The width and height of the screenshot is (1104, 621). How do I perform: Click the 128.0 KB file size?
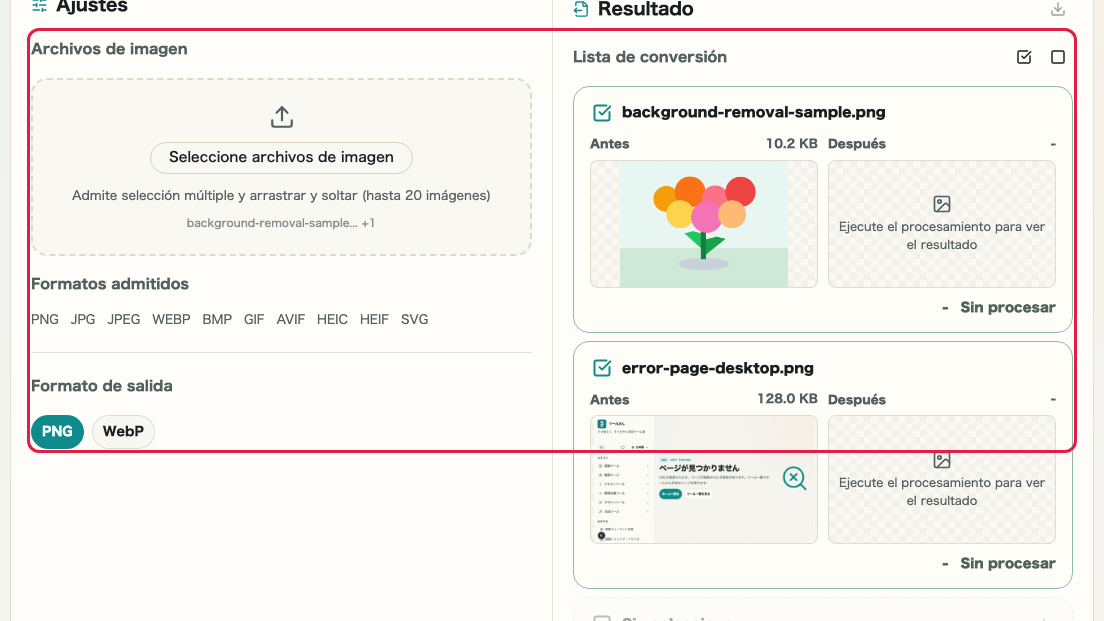[x=787, y=399]
